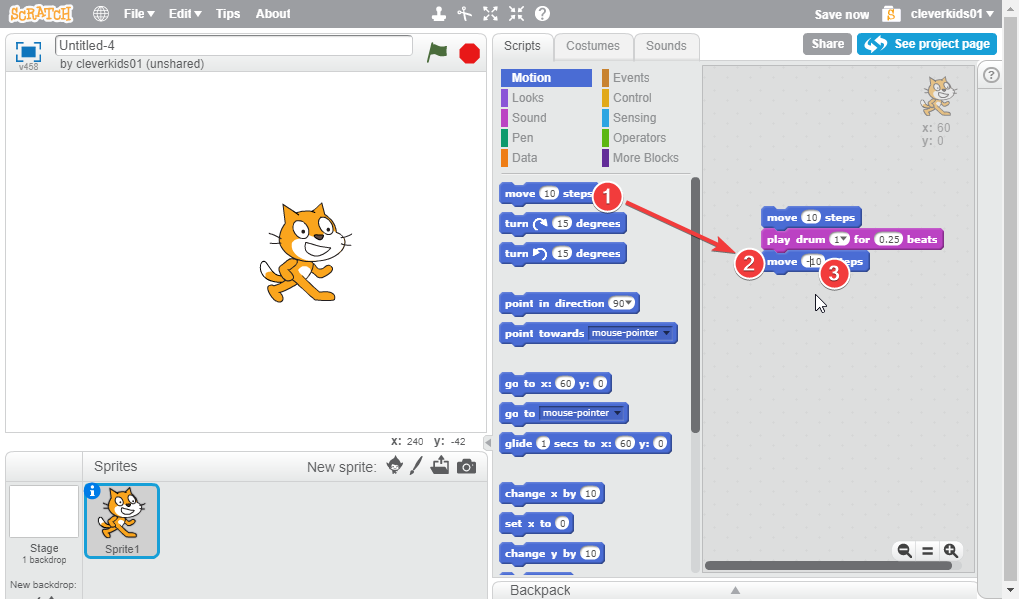This screenshot has width=1019, height=599.
Task: Click the account icon beside cleverkids01
Action: pos(891,14)
